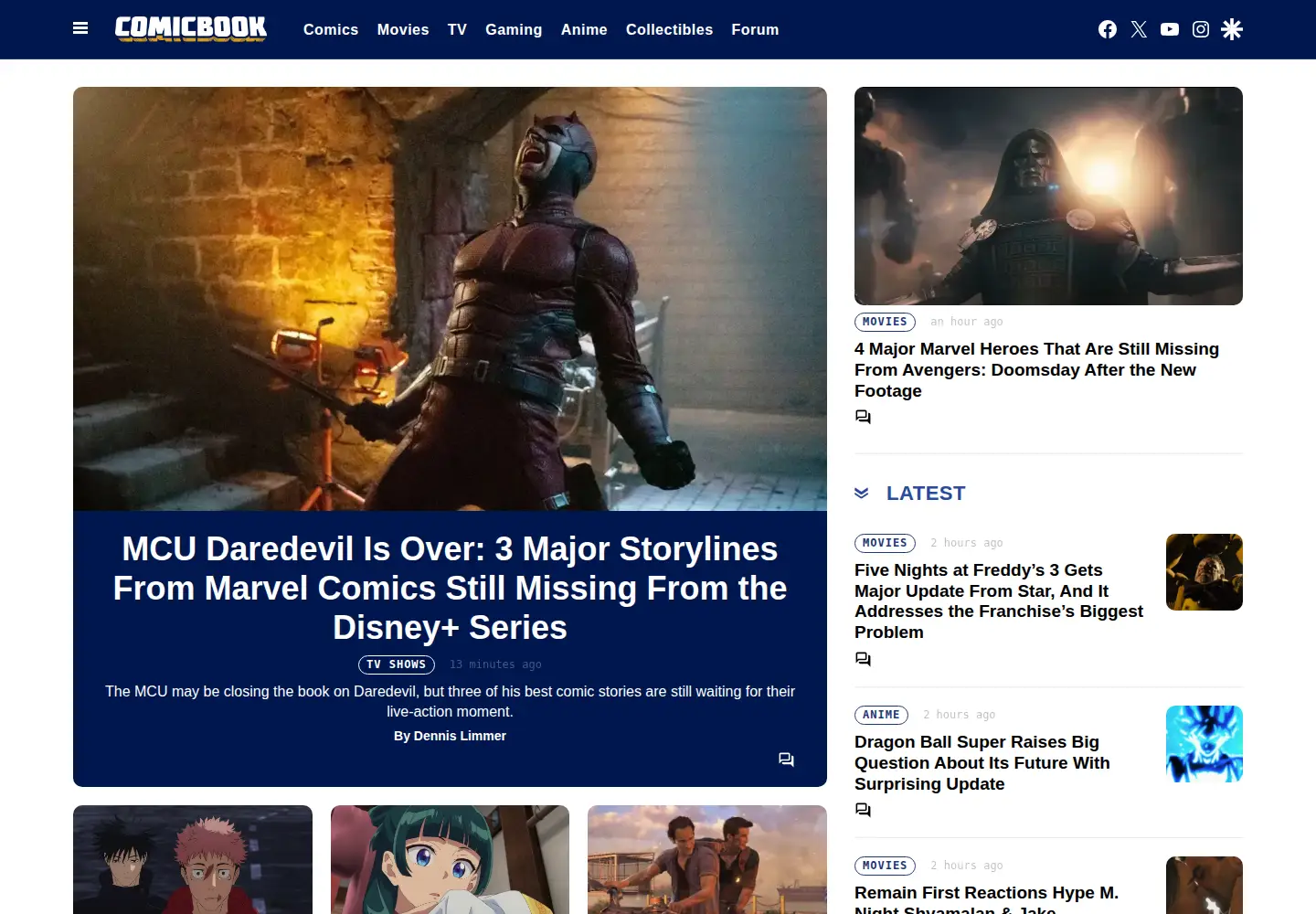Click the TV SHOWS category tag
The height and width of the screenshot is (914, 1316).
pos(397,664)
